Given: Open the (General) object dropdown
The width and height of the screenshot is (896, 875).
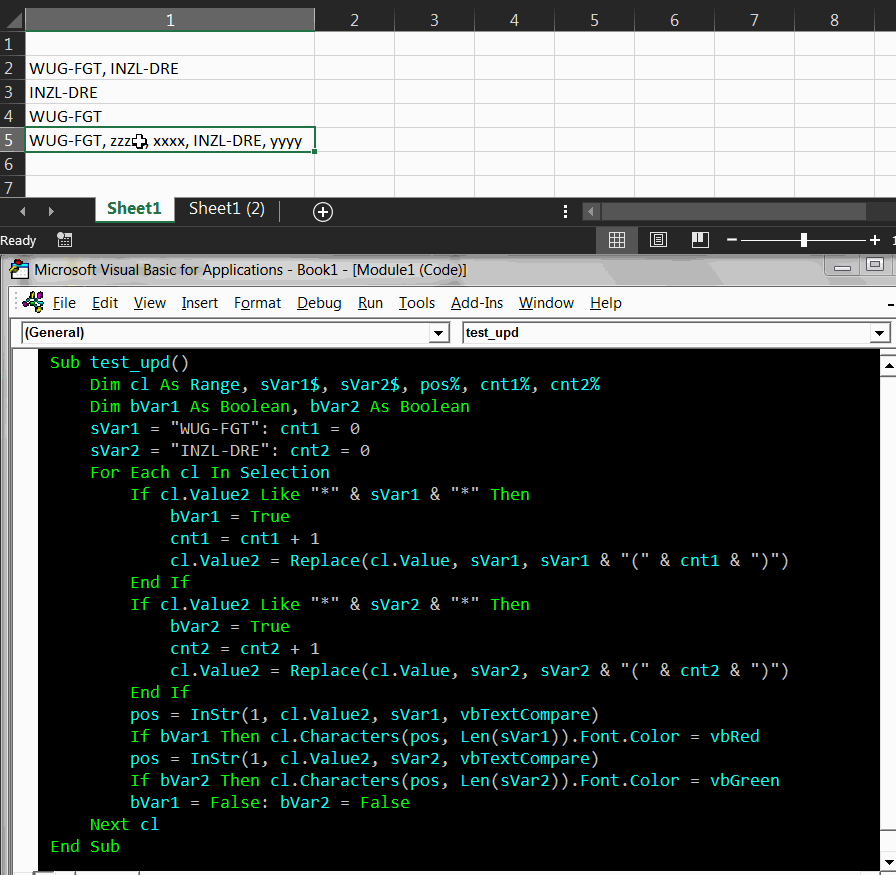Looking at the screenshot, I should [x=437, y=333].
